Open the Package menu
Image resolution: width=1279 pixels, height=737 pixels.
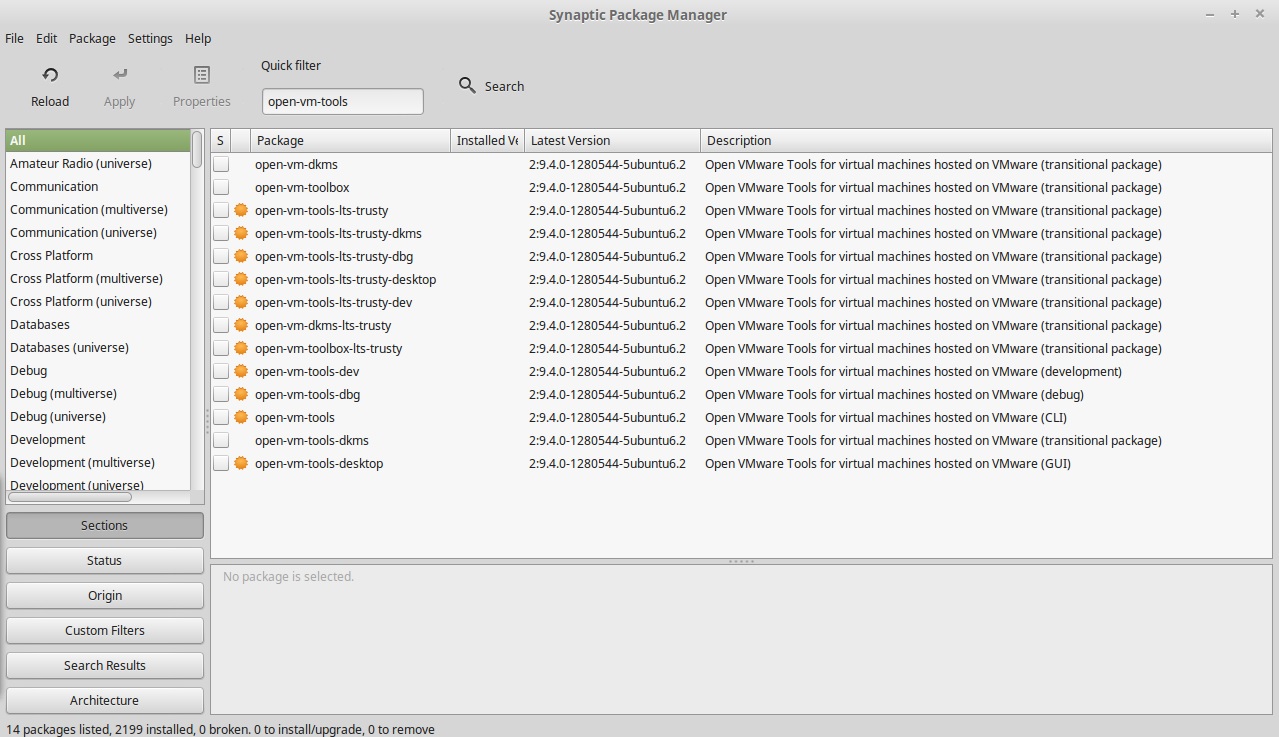(92, 38)
